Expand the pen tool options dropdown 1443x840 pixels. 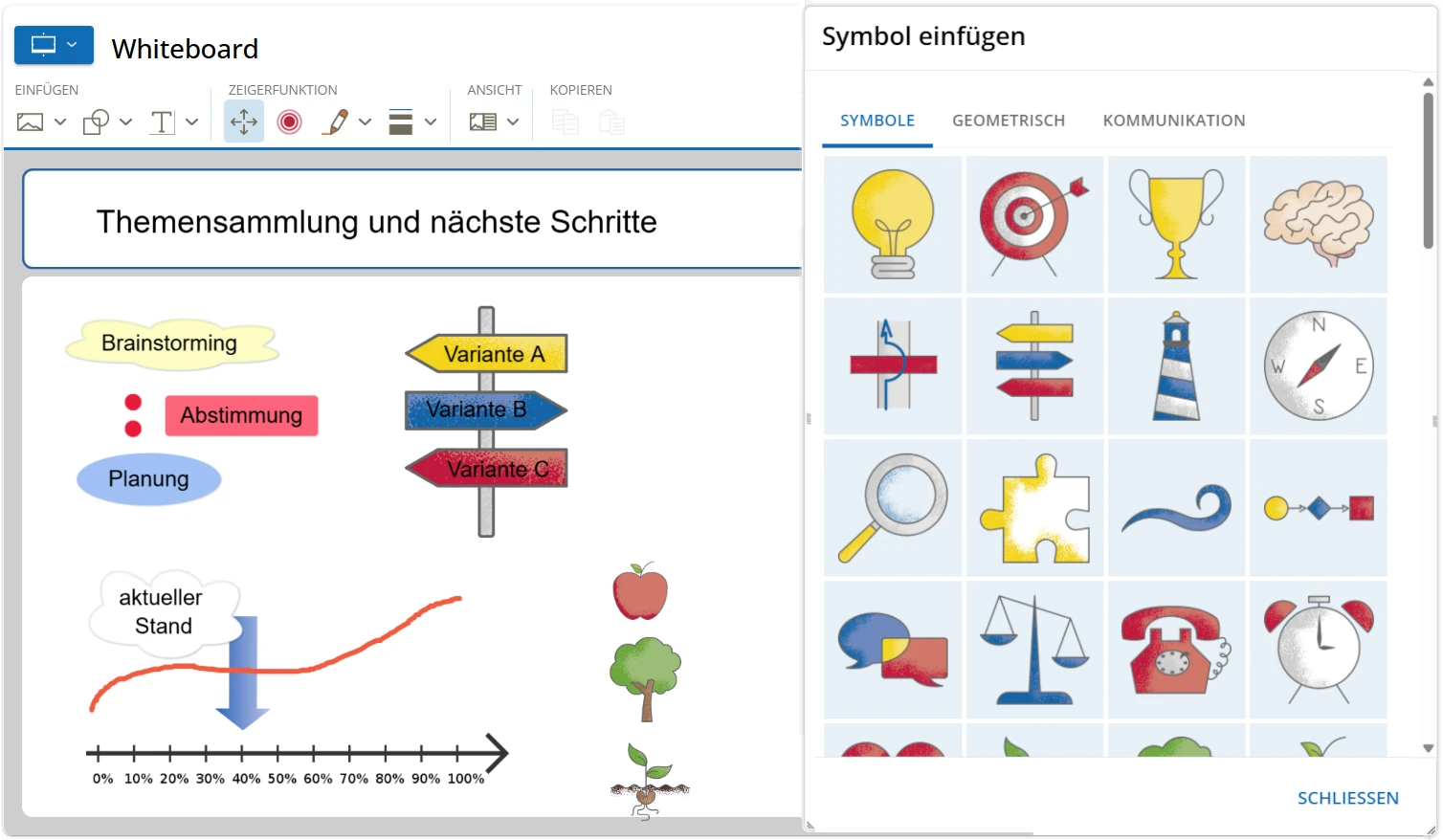365,122
